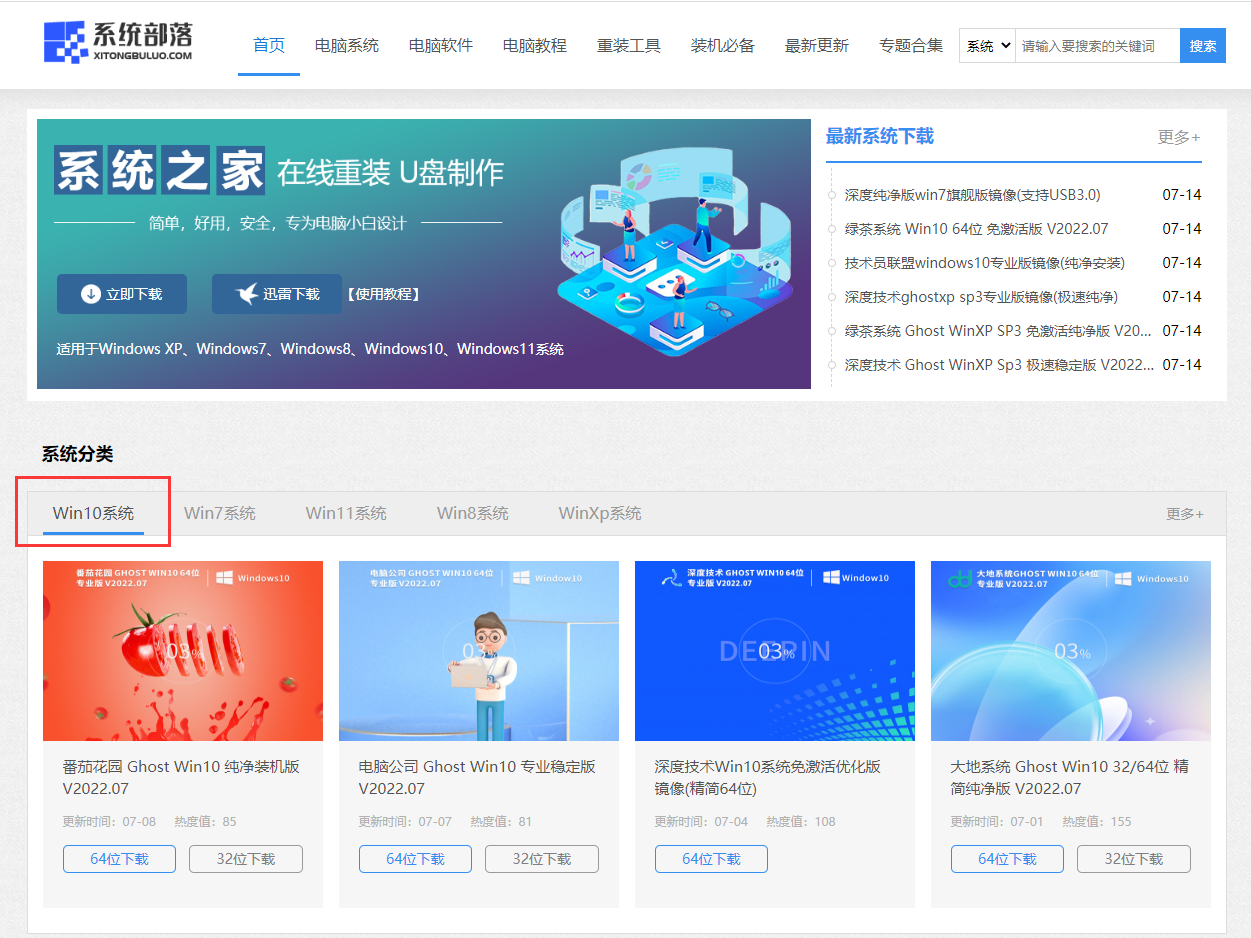Click the magnifier search icon
This screenshot has height=938, width=1251.
(x=1202, y=45)
